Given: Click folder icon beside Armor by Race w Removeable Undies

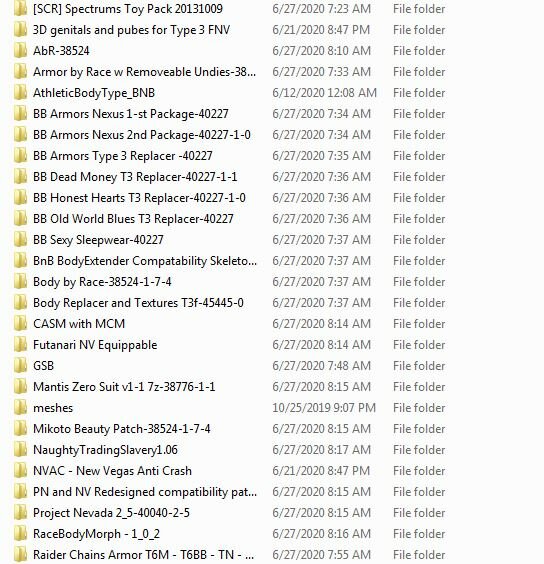Looking at the screenshot, I should pos(21,72).
